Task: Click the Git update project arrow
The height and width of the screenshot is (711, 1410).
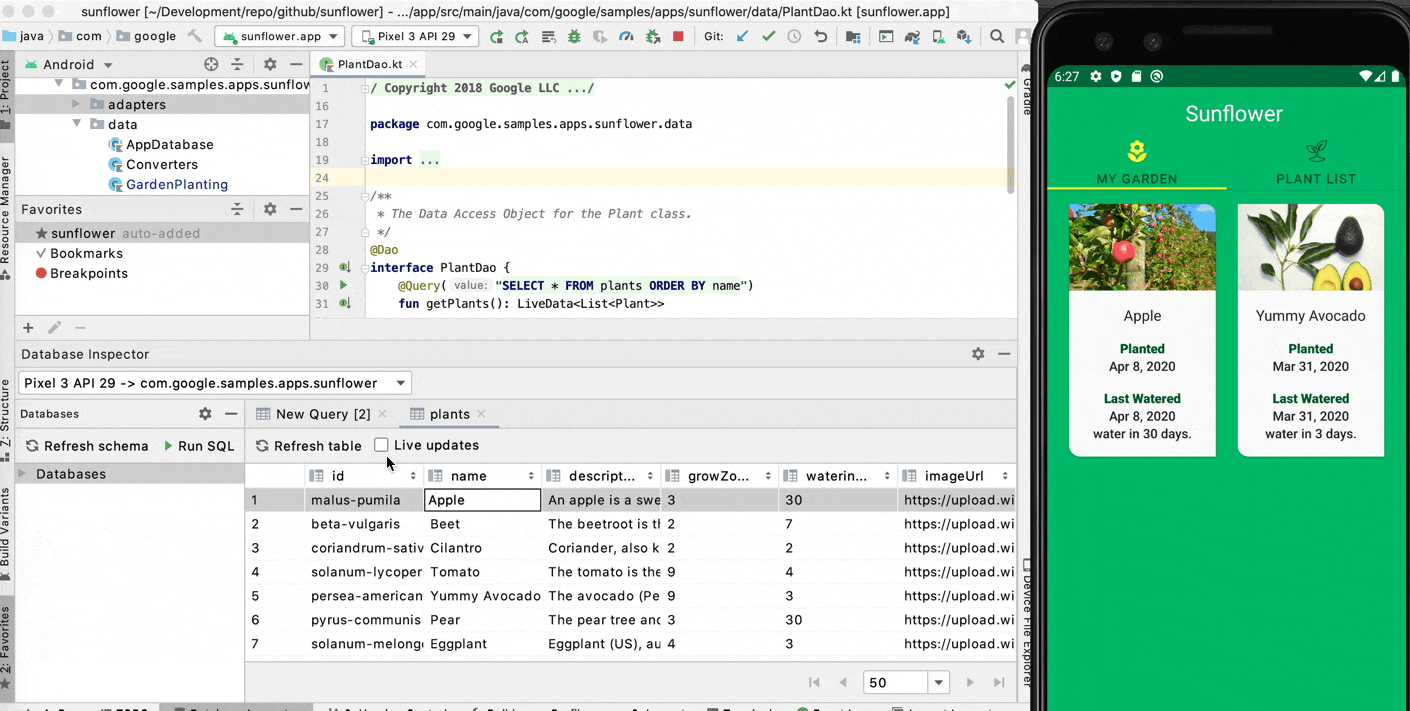Action: coord(742,37)
